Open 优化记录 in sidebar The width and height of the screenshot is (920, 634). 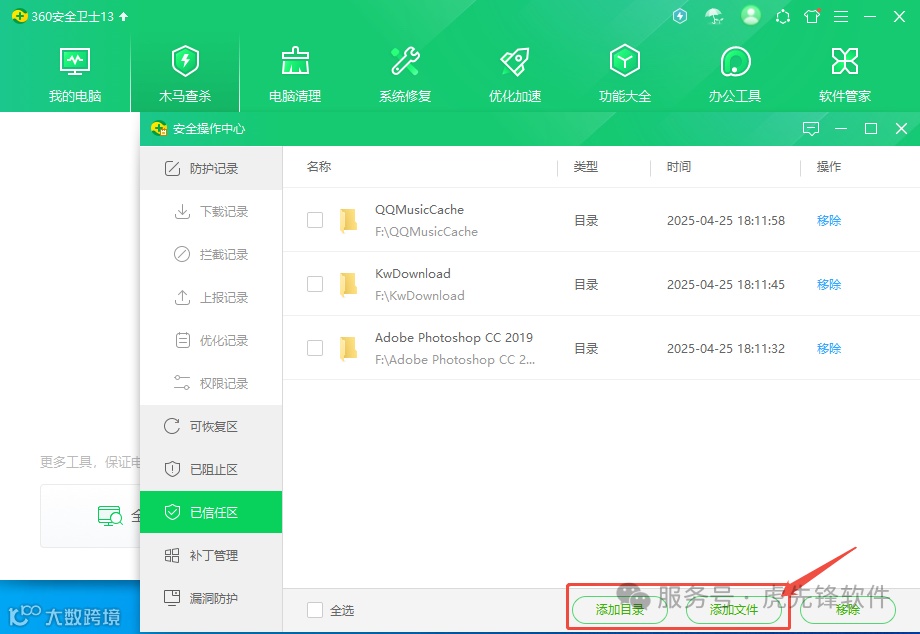tap(211, 340)
